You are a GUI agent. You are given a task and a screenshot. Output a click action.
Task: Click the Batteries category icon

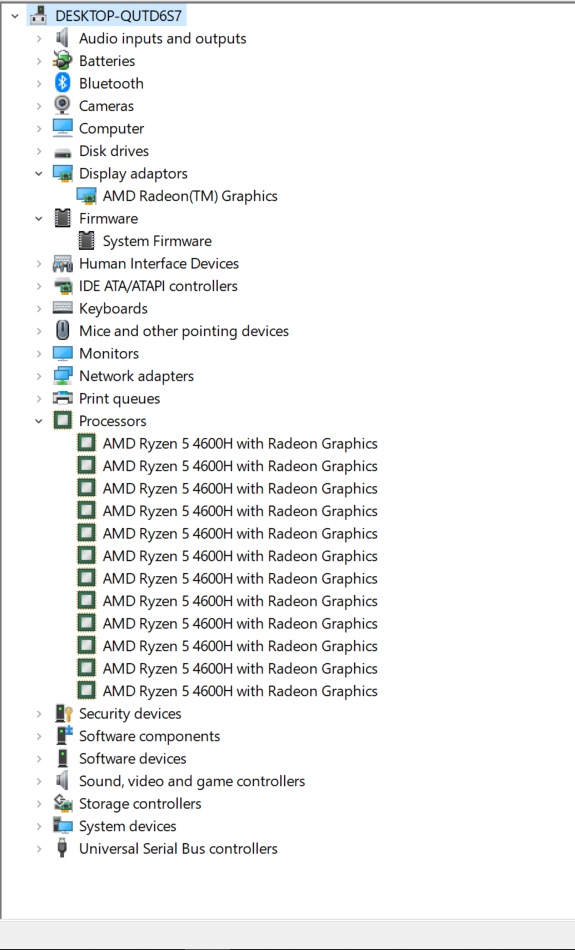(x=62, y=61)
